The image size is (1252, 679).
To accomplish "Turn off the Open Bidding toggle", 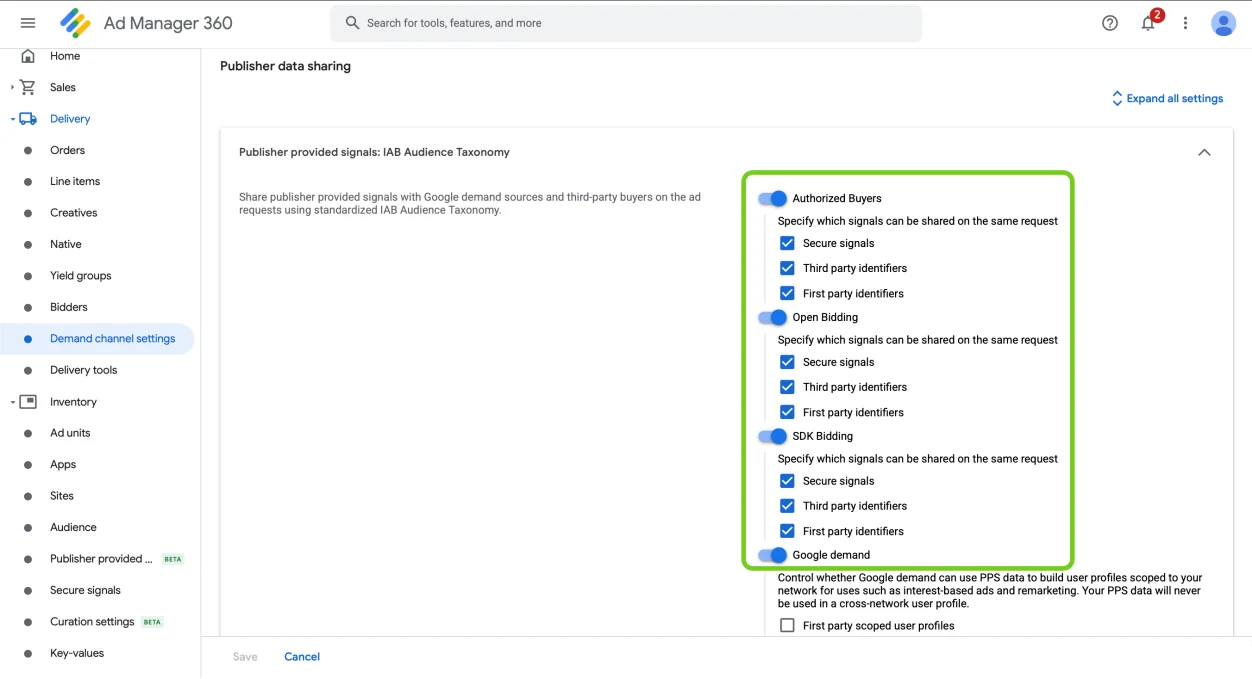I will pos(772,318).
